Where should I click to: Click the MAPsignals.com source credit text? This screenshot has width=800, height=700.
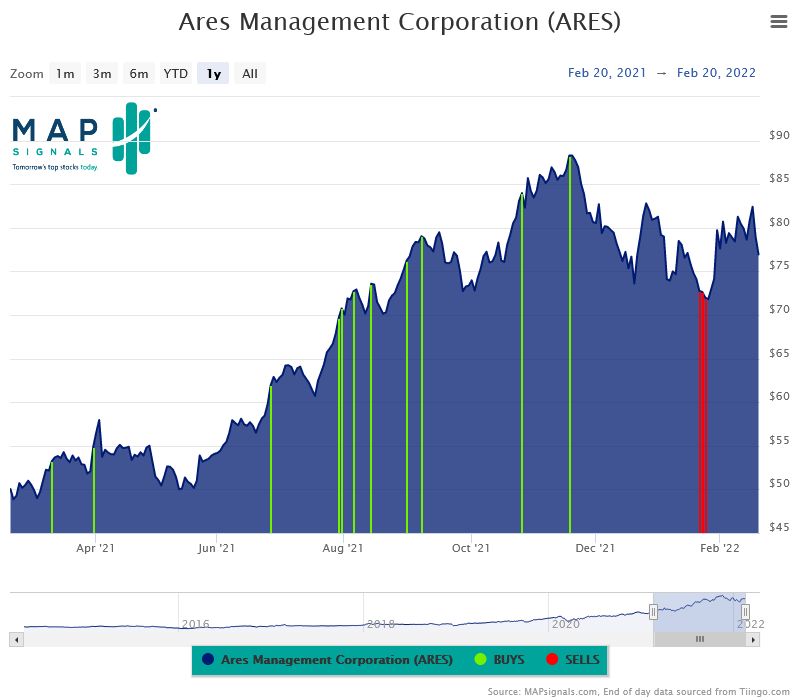[x=638, y=692]
